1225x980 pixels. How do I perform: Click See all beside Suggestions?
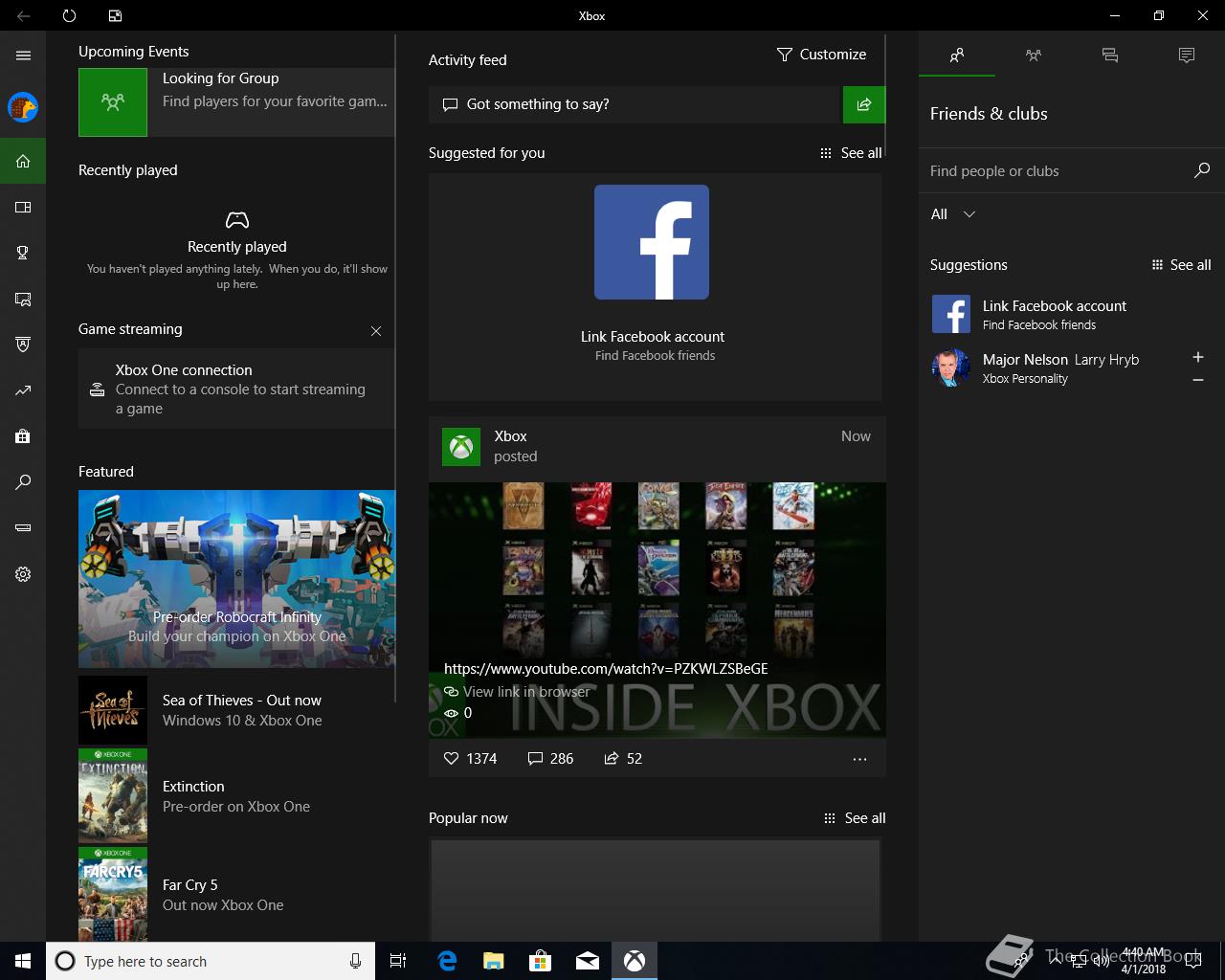[x=1182, y=265]
